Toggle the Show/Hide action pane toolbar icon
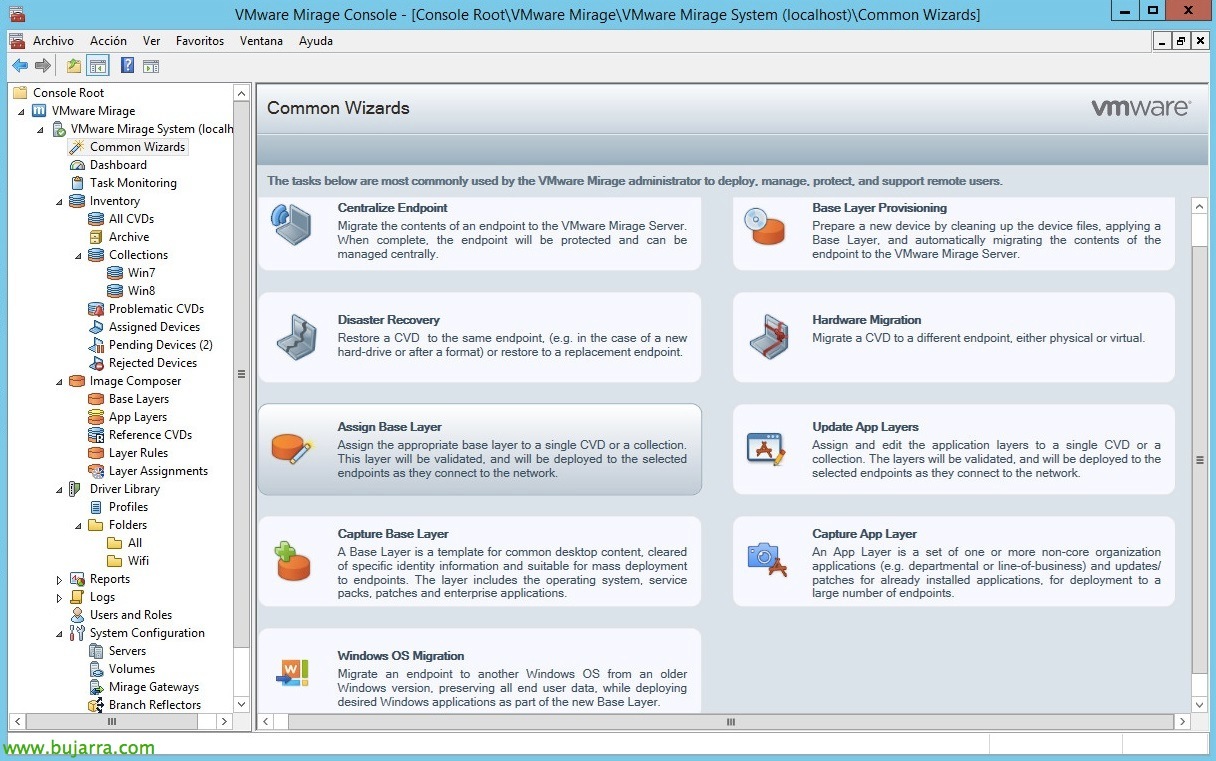 (x=151, y=66)
